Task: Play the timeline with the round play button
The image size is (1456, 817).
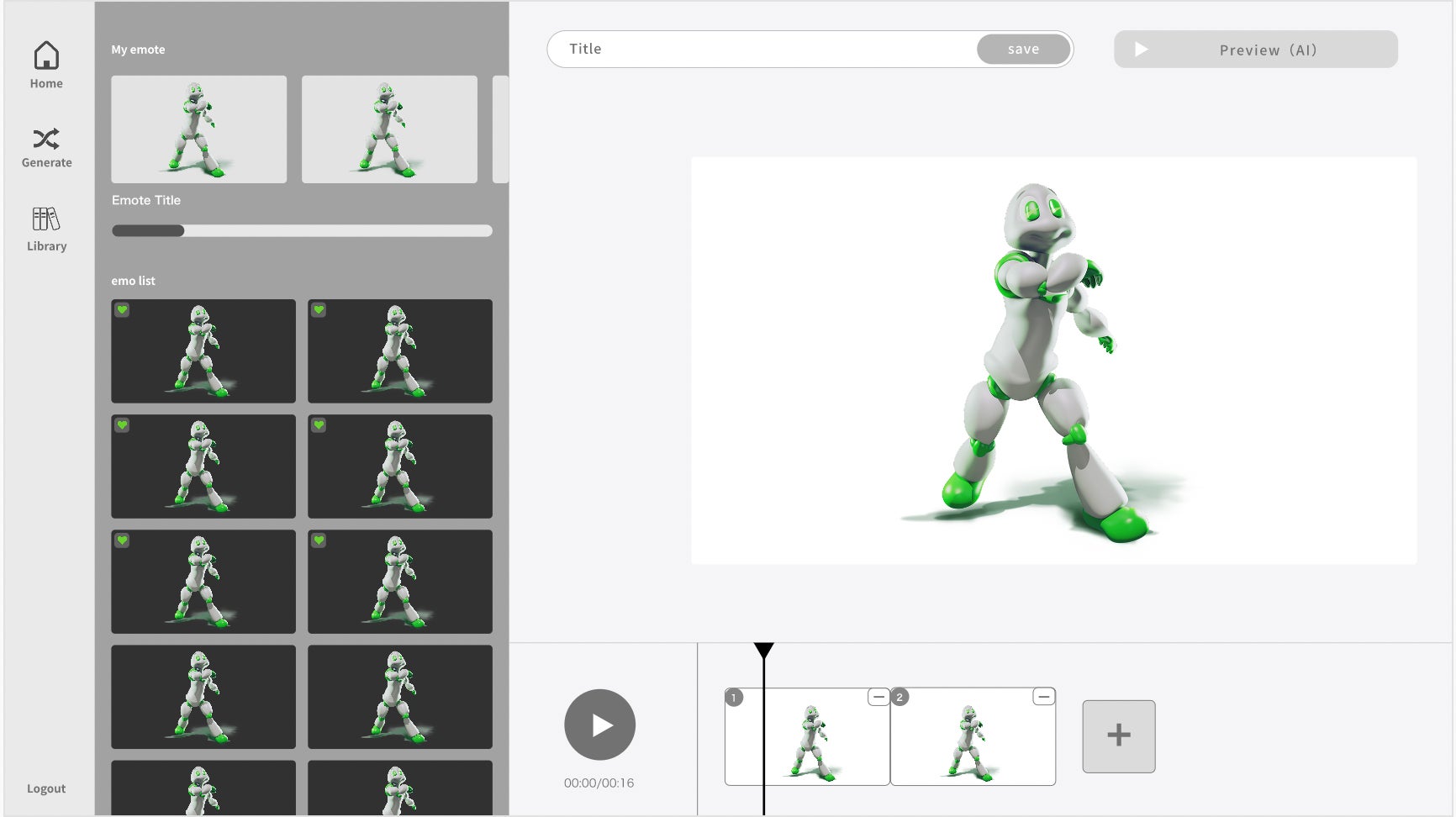Action: click(600, 725)
